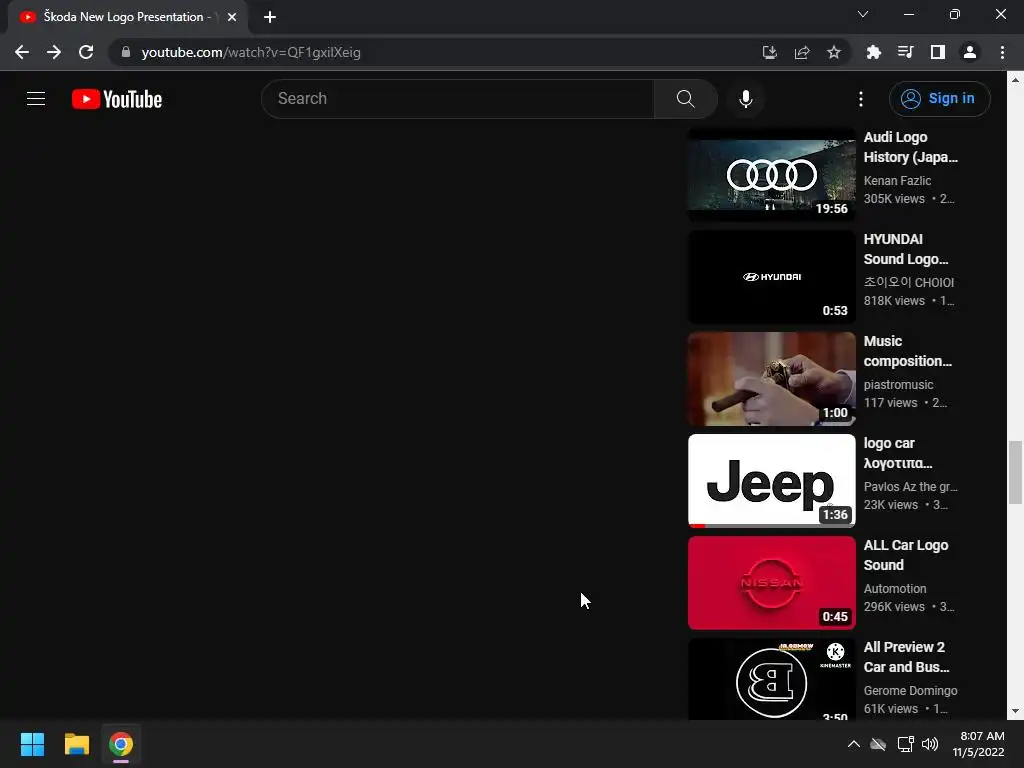Click the page vertical scrollbar thumb

coord(1015,472)
